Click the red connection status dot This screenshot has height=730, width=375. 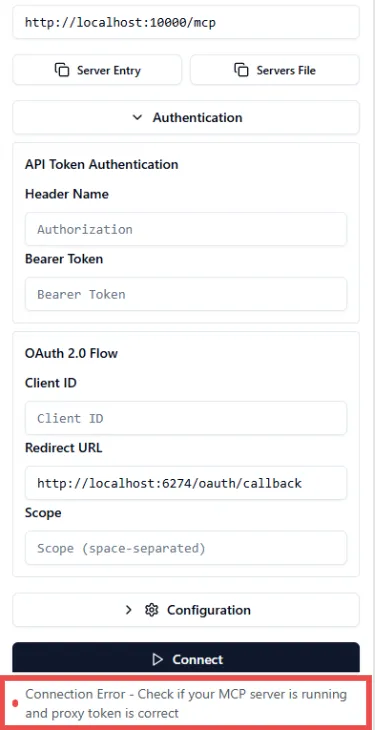point(15,703)
